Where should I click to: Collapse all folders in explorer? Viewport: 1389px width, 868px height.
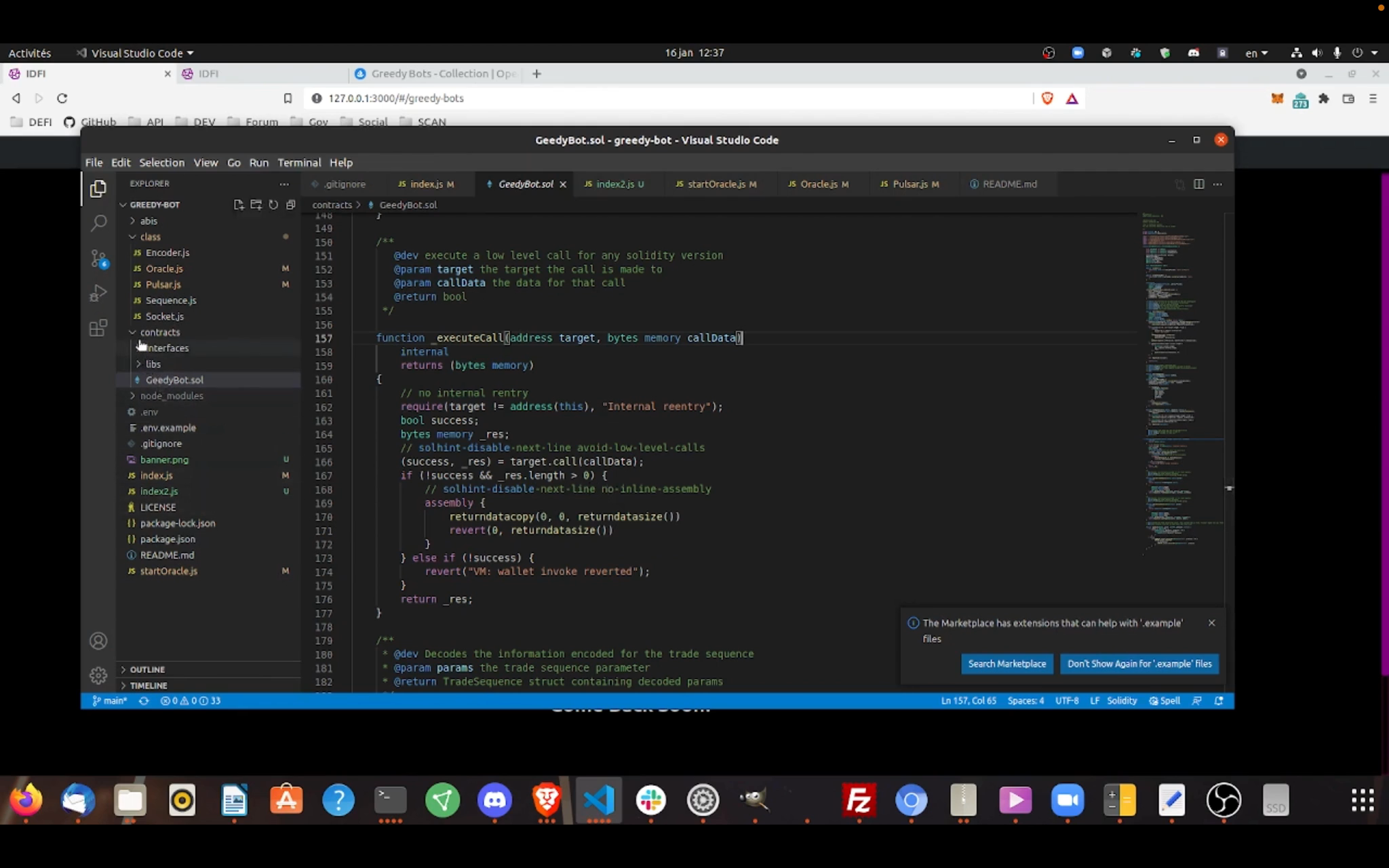coord(290,205)
